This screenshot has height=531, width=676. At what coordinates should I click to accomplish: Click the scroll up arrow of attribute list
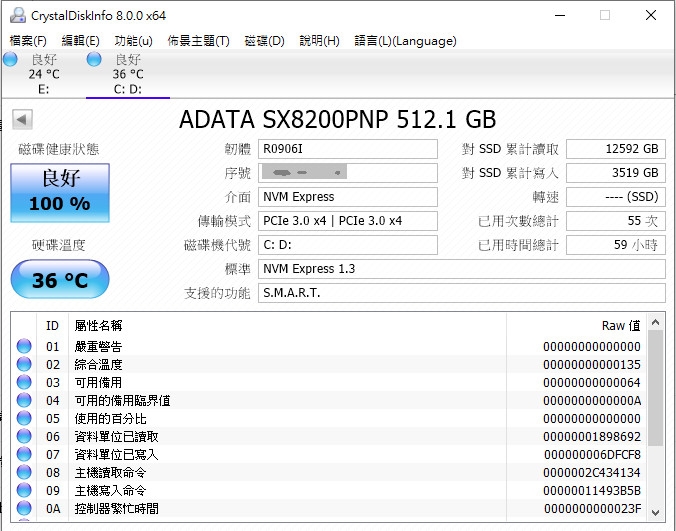pos(655,322)
